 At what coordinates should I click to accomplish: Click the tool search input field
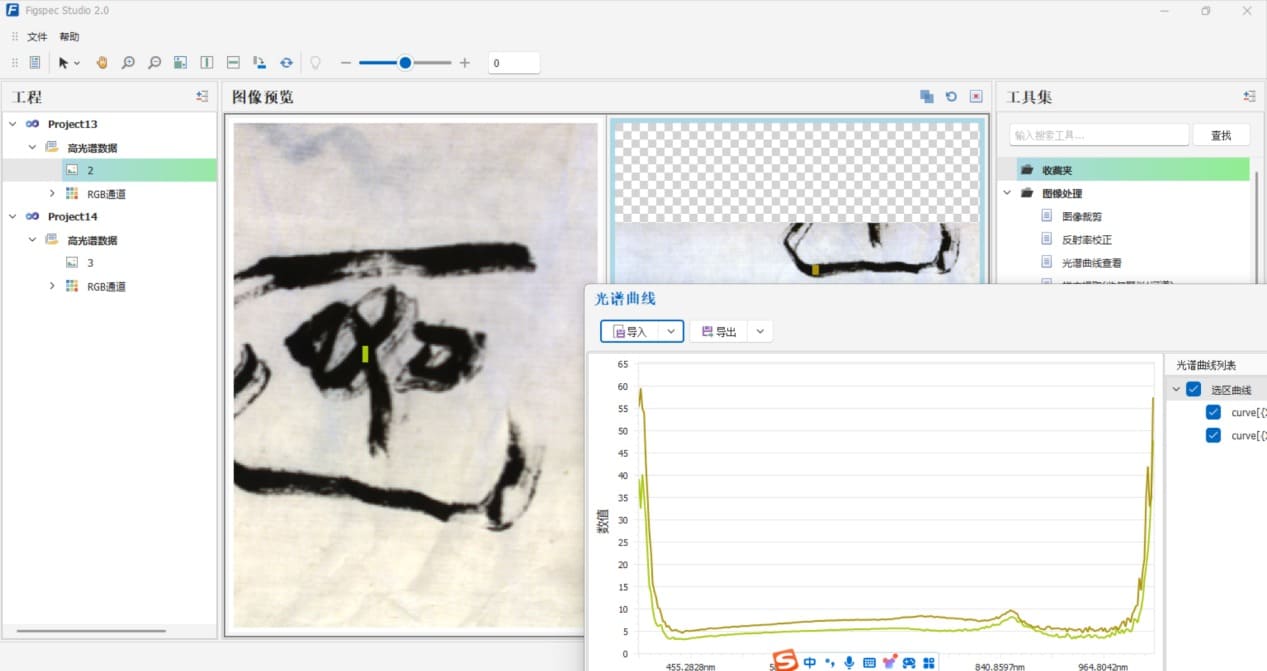[x=1097, y=135]
